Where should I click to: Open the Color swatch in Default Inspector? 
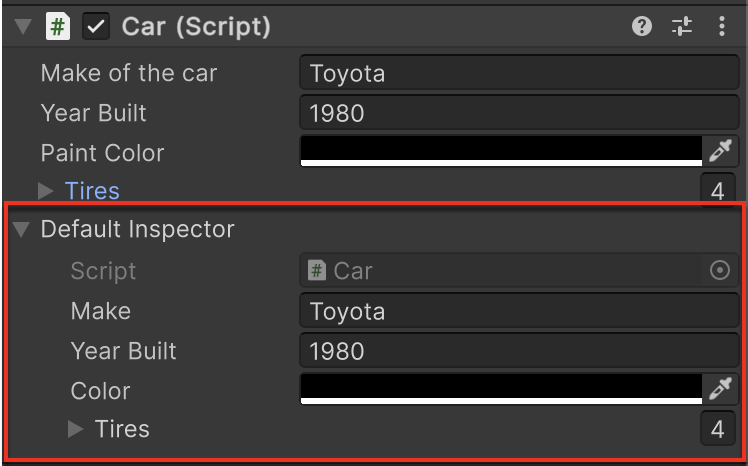coord(501,389)
